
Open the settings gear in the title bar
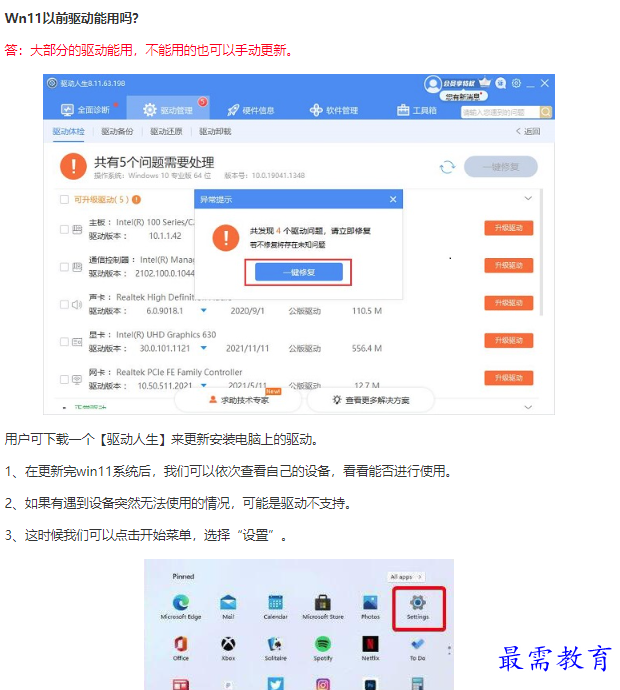click(x=516, y=83)
